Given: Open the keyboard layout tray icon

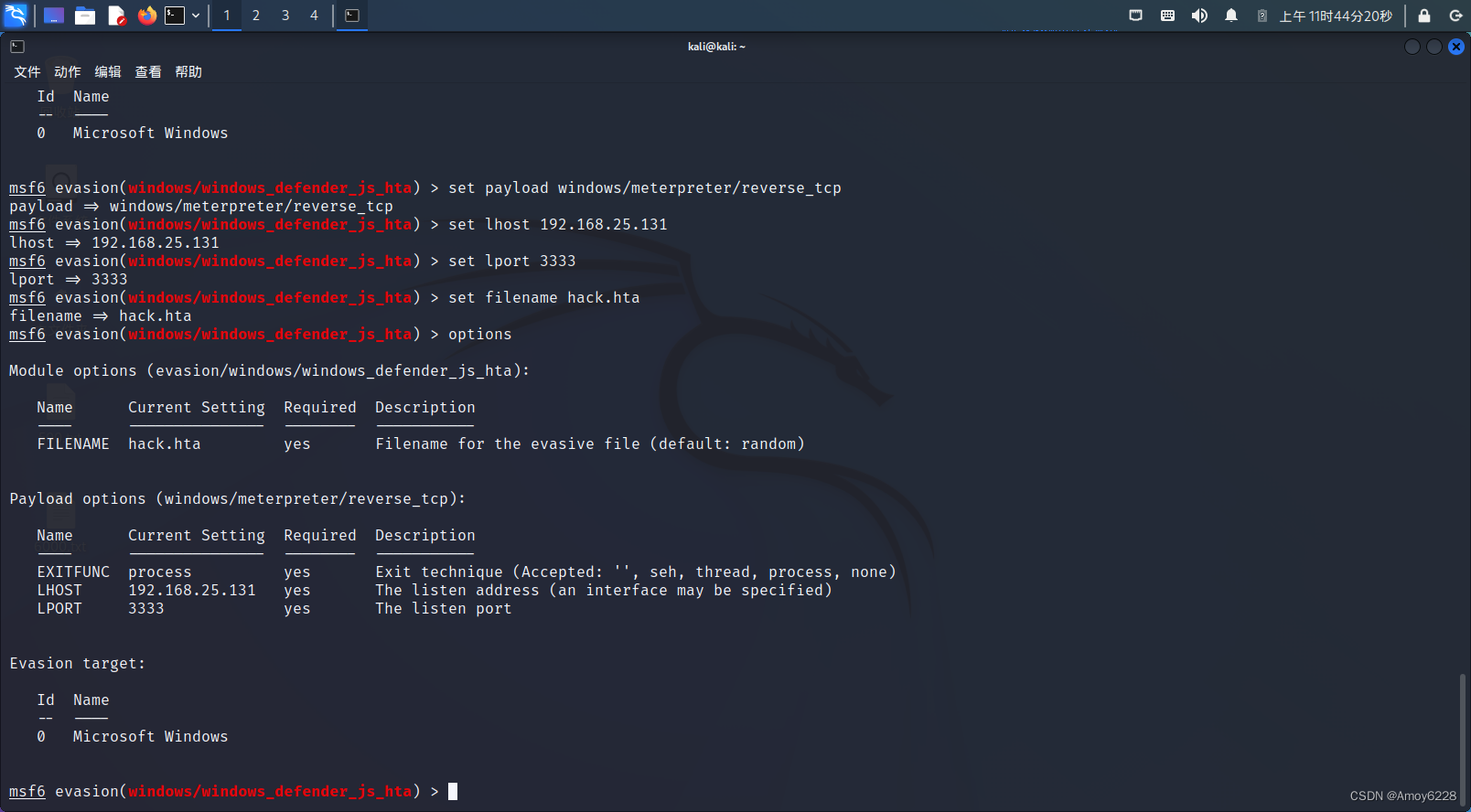Looking at the screenshot, I should click(1167, 16).
